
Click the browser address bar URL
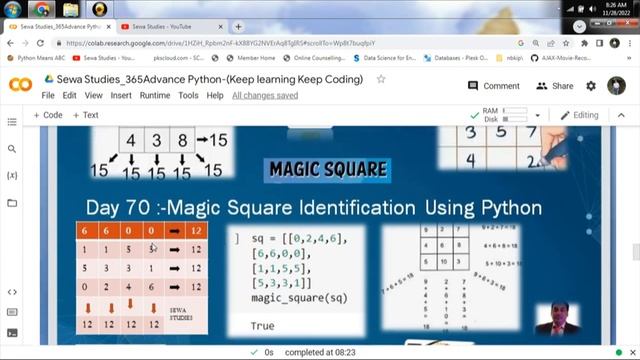(x=220, y=43)
